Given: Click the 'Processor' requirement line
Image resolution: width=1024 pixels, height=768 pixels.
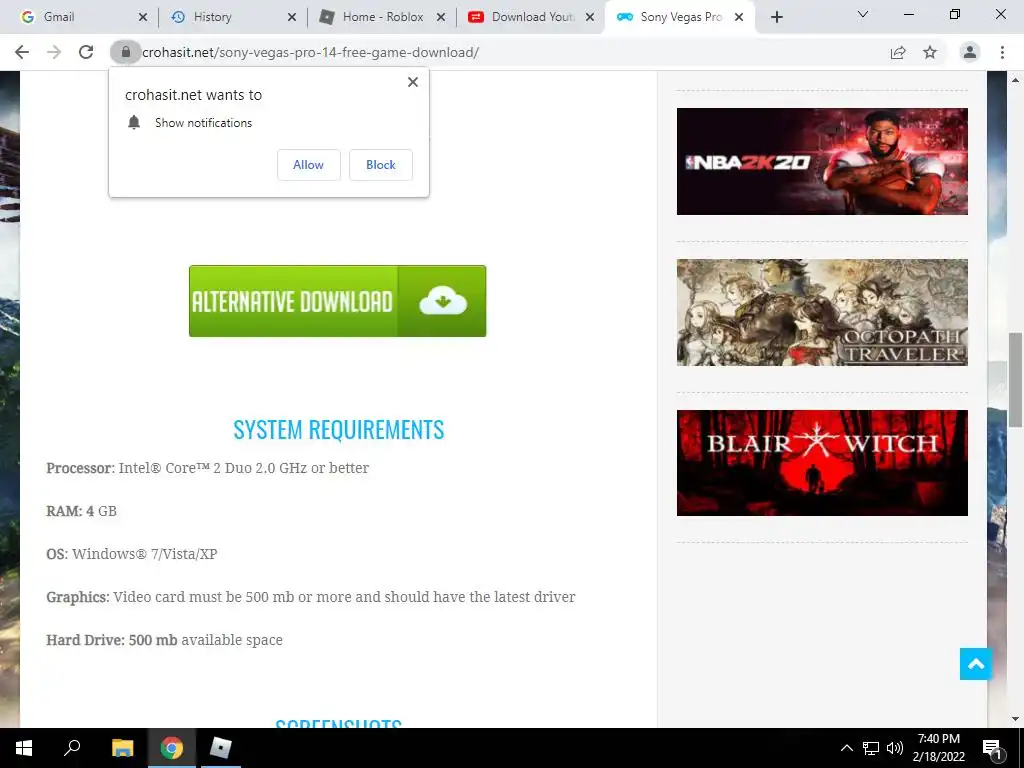Looking at the screenshot, I should tap(208, 468).
